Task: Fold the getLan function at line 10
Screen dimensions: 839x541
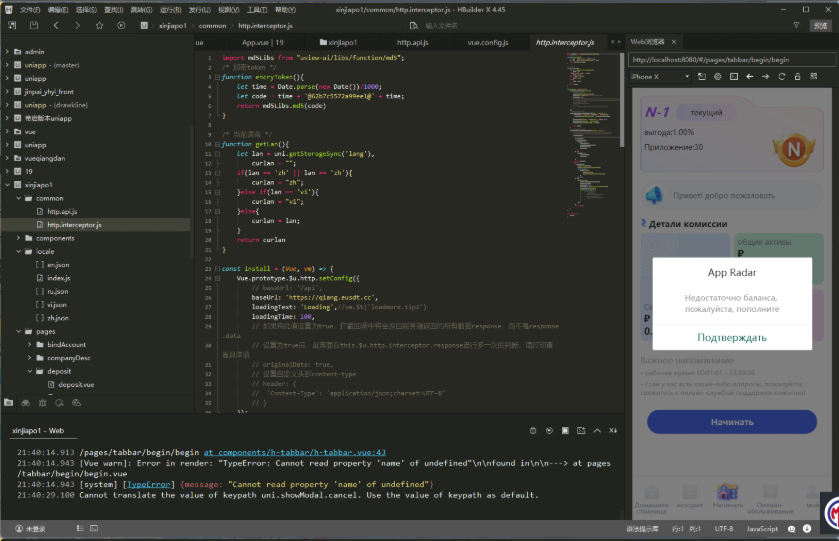Action: 218,144
